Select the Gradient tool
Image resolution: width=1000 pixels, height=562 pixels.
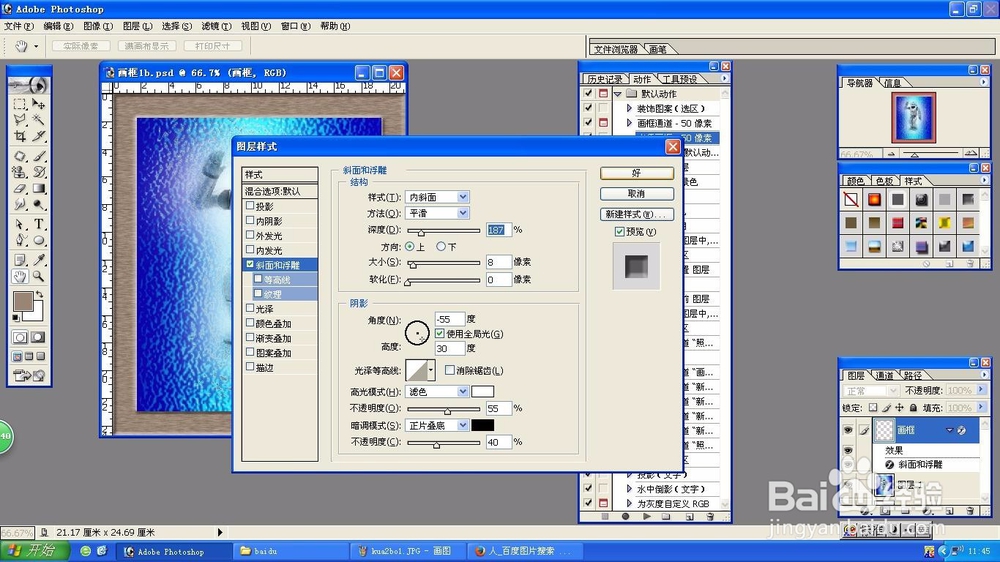pyautogui.click(x=39, y=188)
